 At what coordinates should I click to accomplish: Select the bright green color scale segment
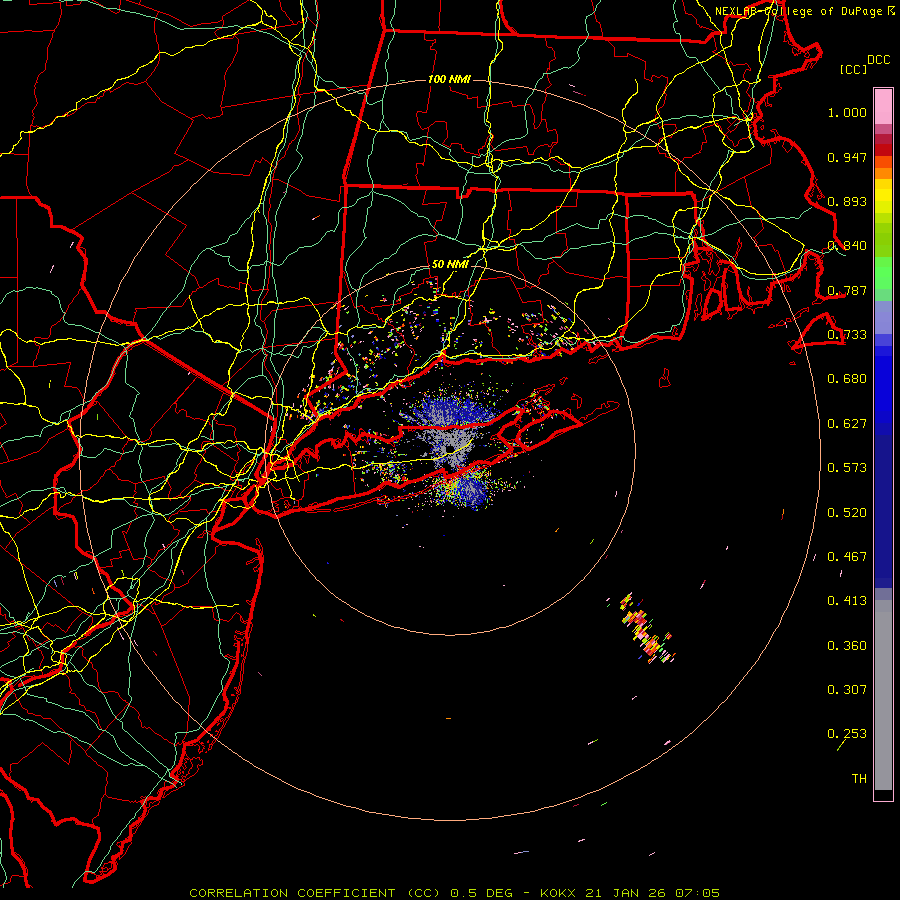883,273
